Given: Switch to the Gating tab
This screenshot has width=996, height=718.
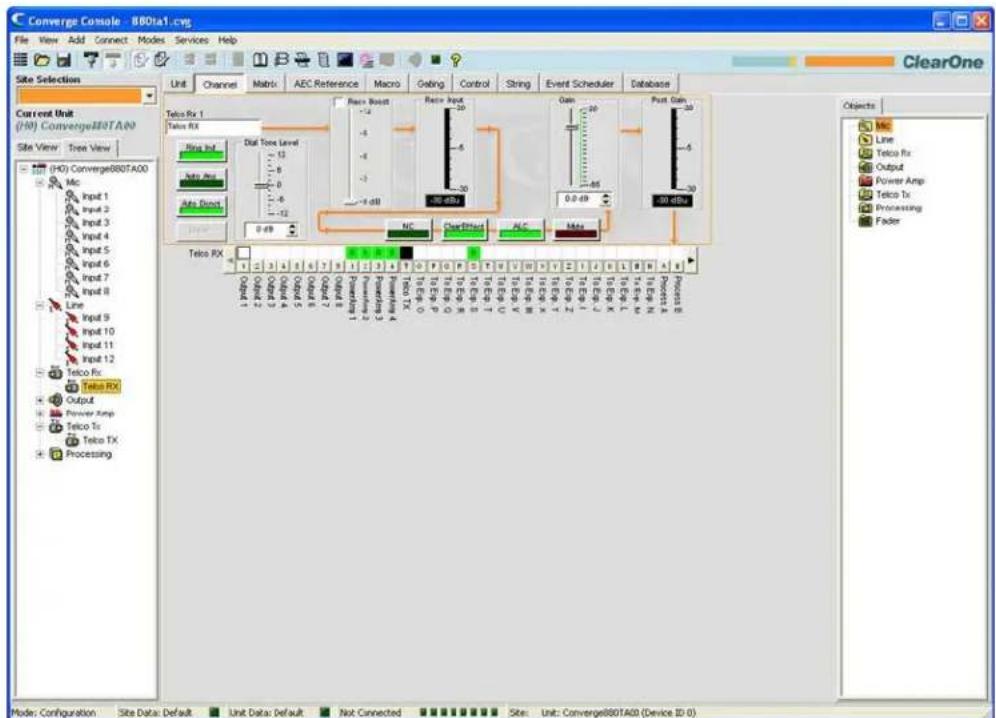Looking at the screenshot, I should click(431, 84).
